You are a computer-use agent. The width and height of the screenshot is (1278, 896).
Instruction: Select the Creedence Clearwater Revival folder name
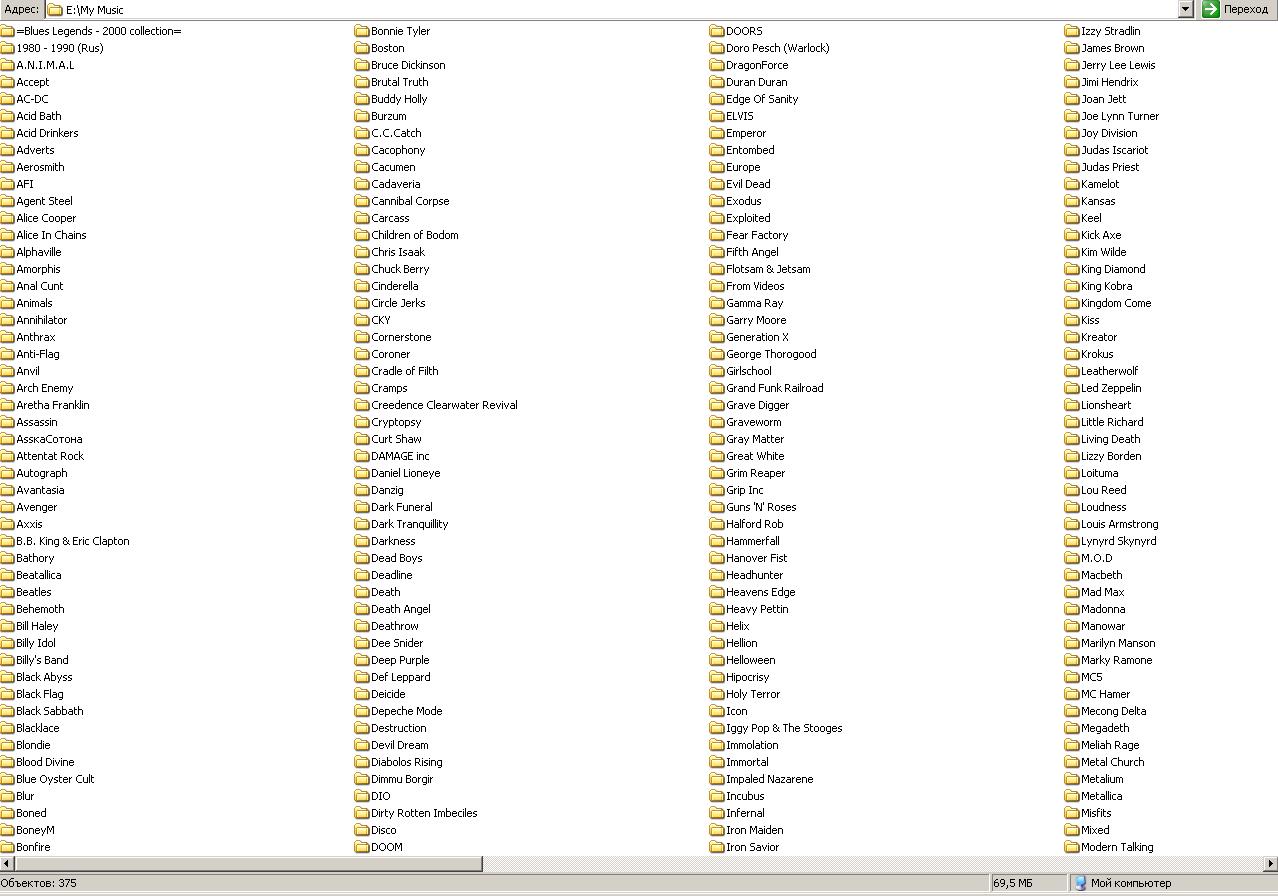444,405
